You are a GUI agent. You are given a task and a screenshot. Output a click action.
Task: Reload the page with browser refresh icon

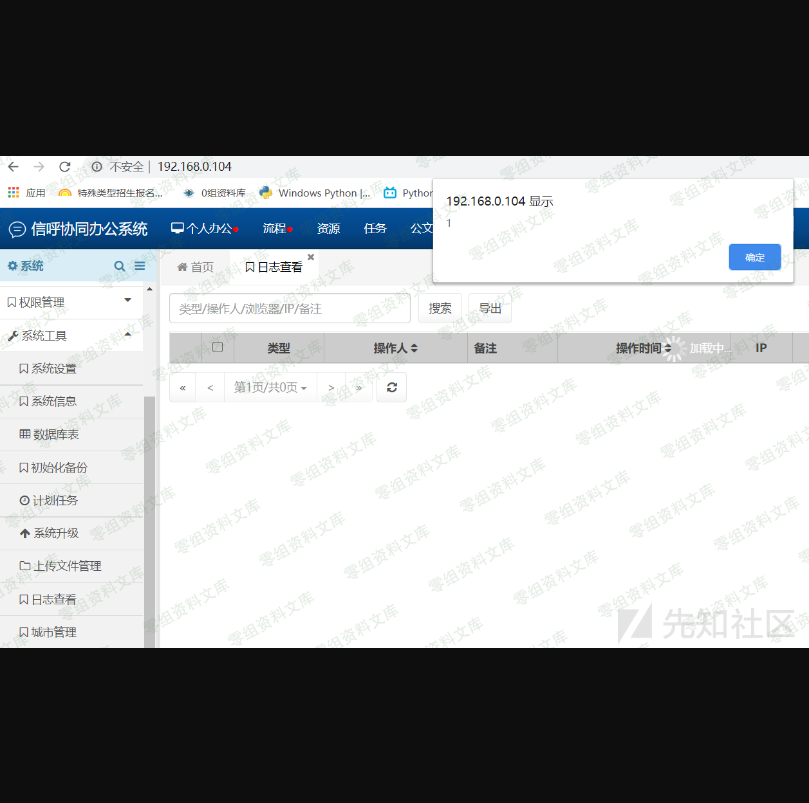coord(65,167)
